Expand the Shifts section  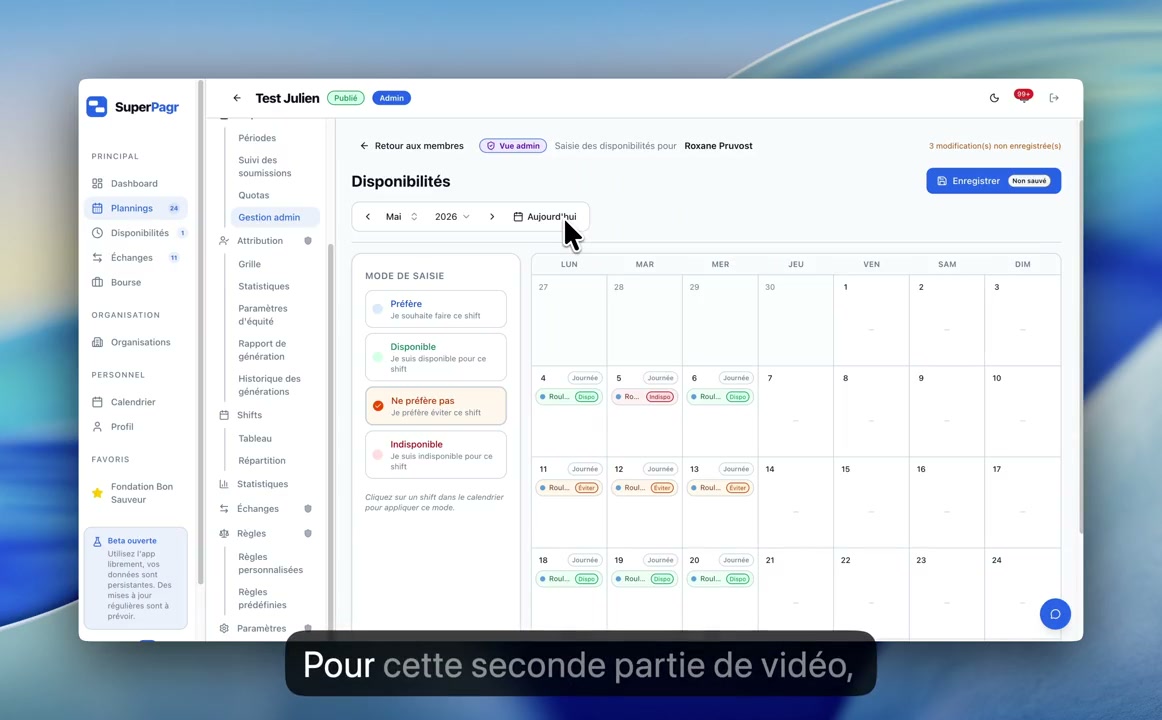(250, 416)
